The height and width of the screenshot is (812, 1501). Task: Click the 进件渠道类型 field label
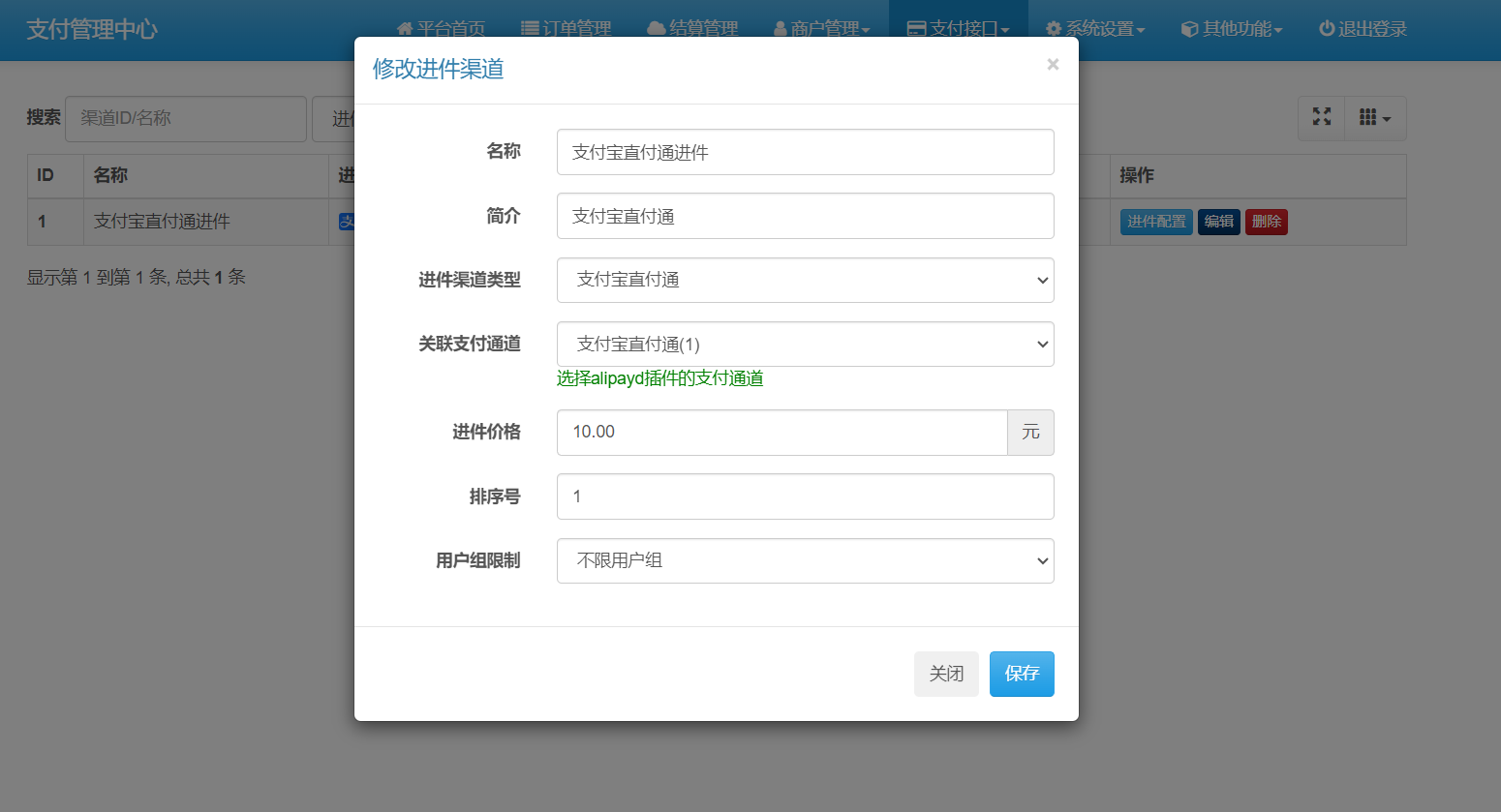tap(470, 280)
